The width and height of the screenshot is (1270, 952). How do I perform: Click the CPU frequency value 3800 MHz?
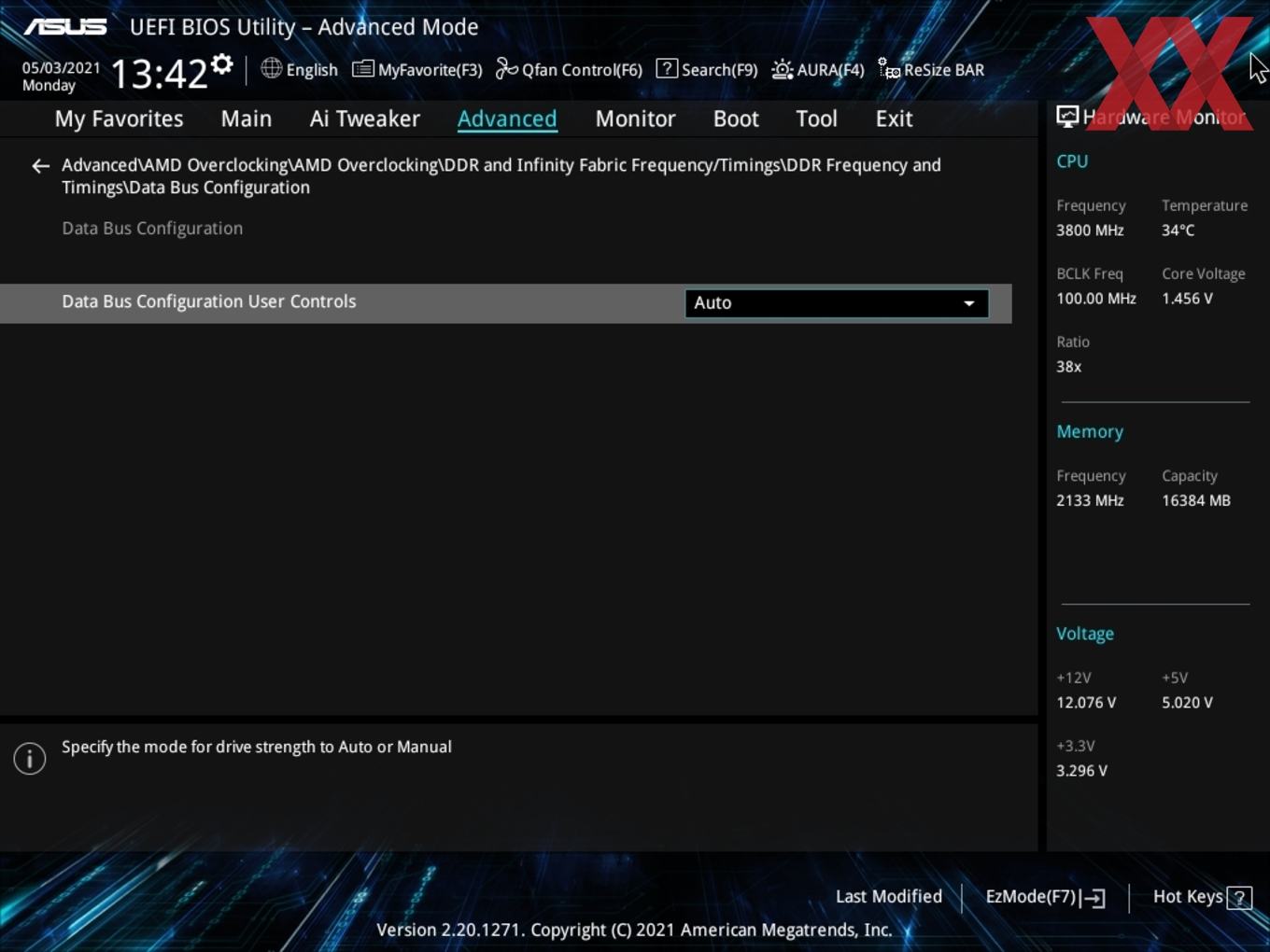coord(1090,231)
